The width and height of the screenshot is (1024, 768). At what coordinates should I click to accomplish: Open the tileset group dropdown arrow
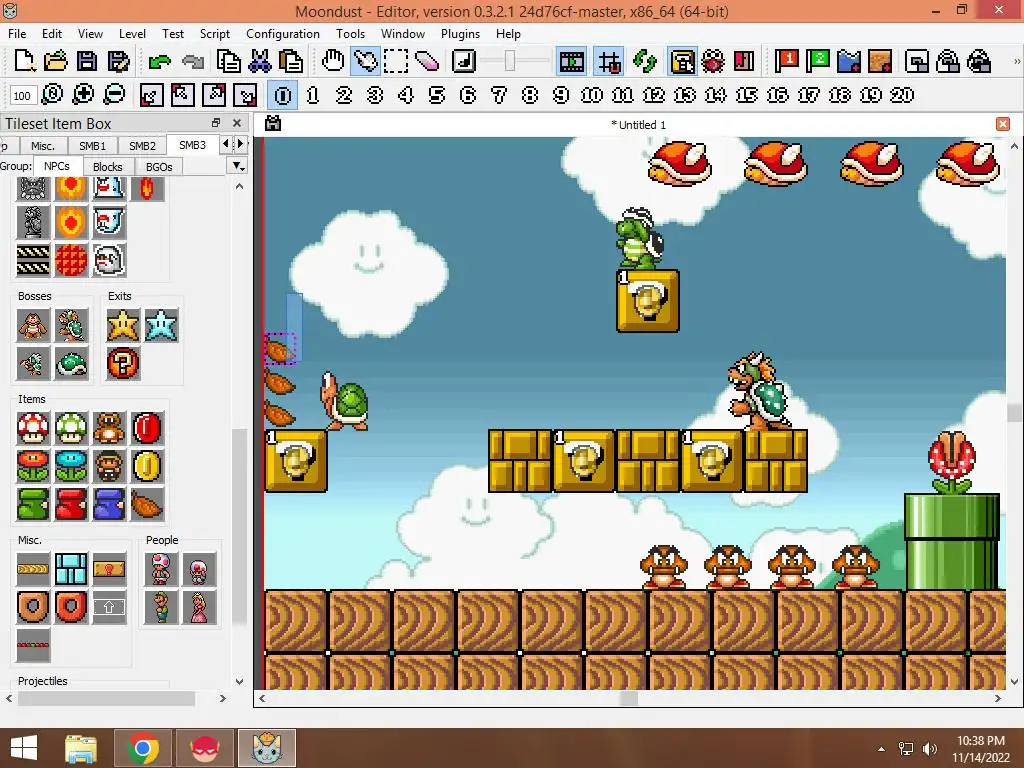[x=238, y=166]
